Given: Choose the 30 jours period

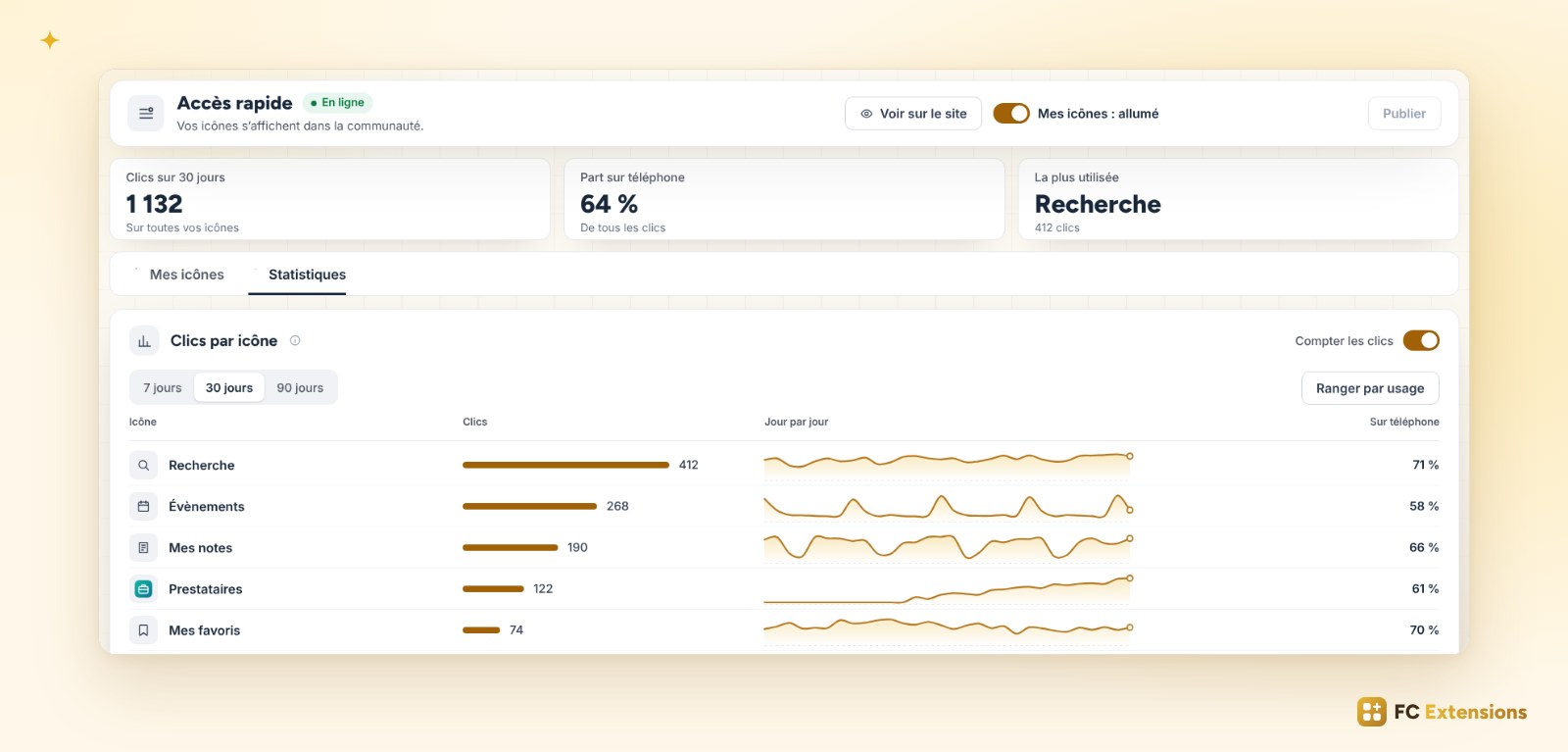Looking at the screenshot, I should [x=229, y=387].
